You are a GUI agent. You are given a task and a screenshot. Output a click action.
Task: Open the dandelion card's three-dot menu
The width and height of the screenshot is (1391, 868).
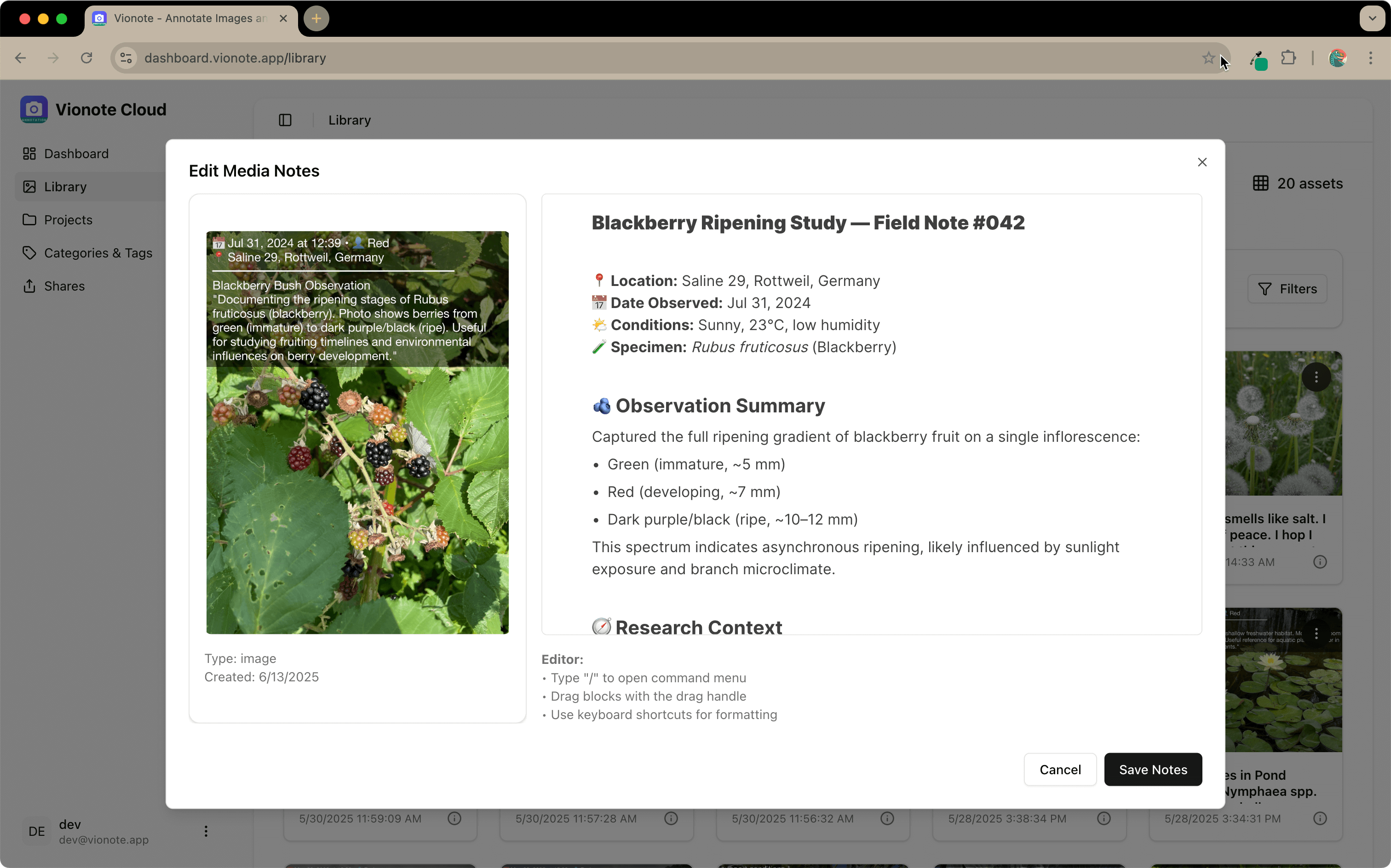point(1316,377)
